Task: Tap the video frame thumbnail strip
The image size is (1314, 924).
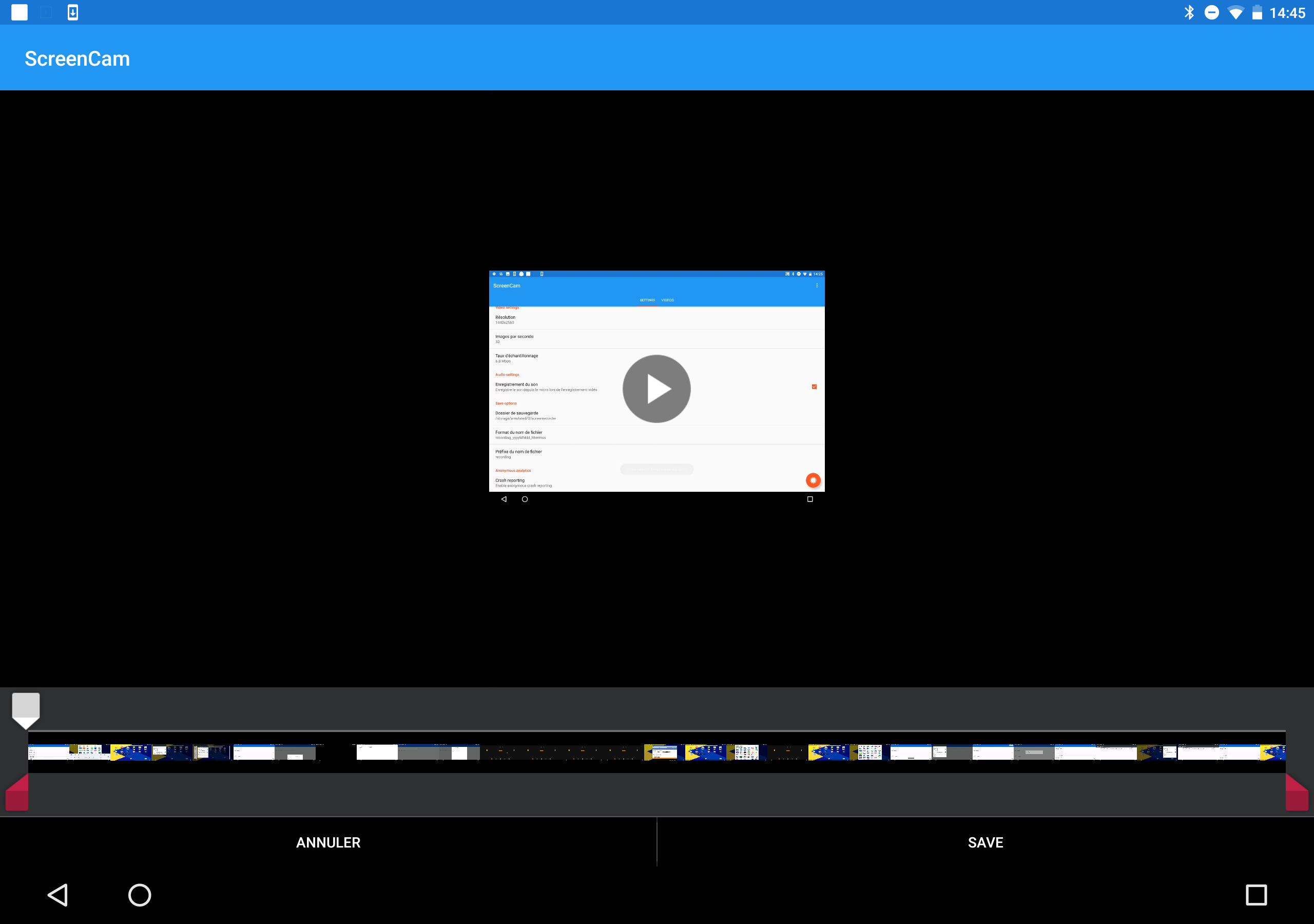Action: click(x=657, y=752)
